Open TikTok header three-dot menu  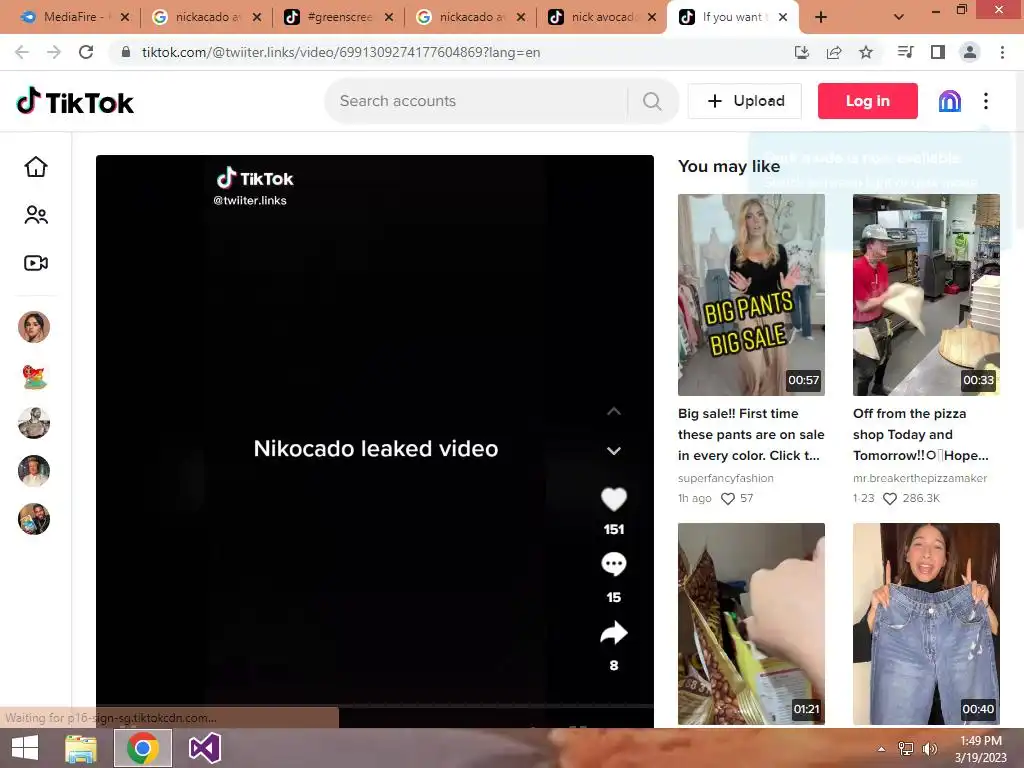coord(986,101)
